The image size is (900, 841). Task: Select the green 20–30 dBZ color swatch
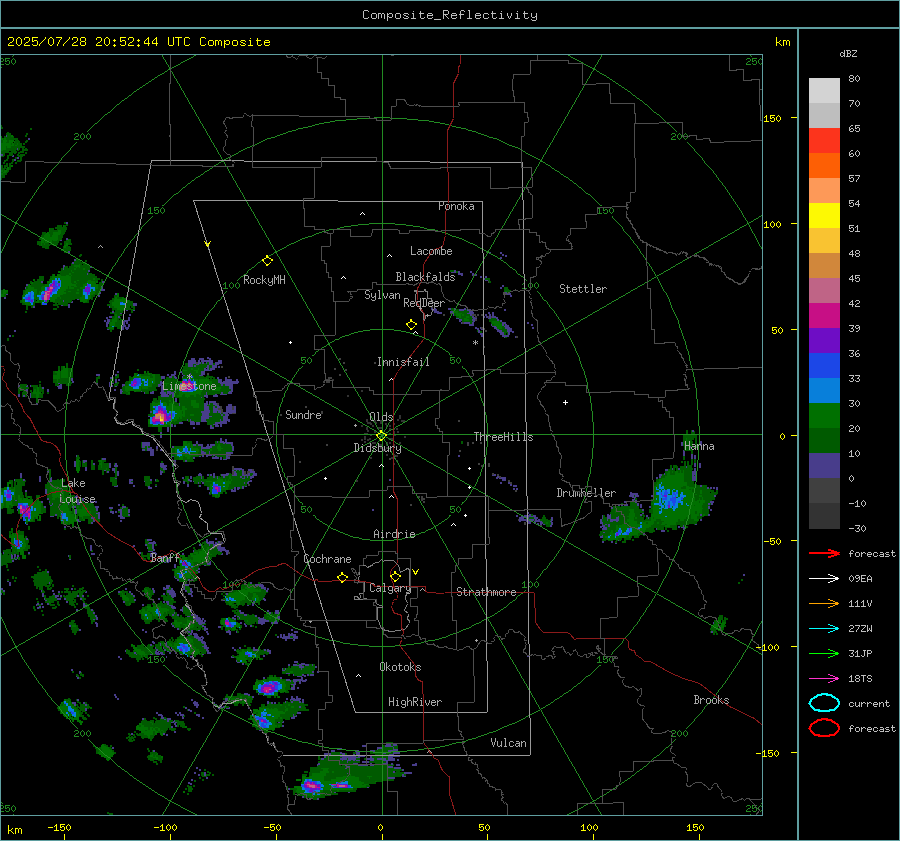click(824, 415)
